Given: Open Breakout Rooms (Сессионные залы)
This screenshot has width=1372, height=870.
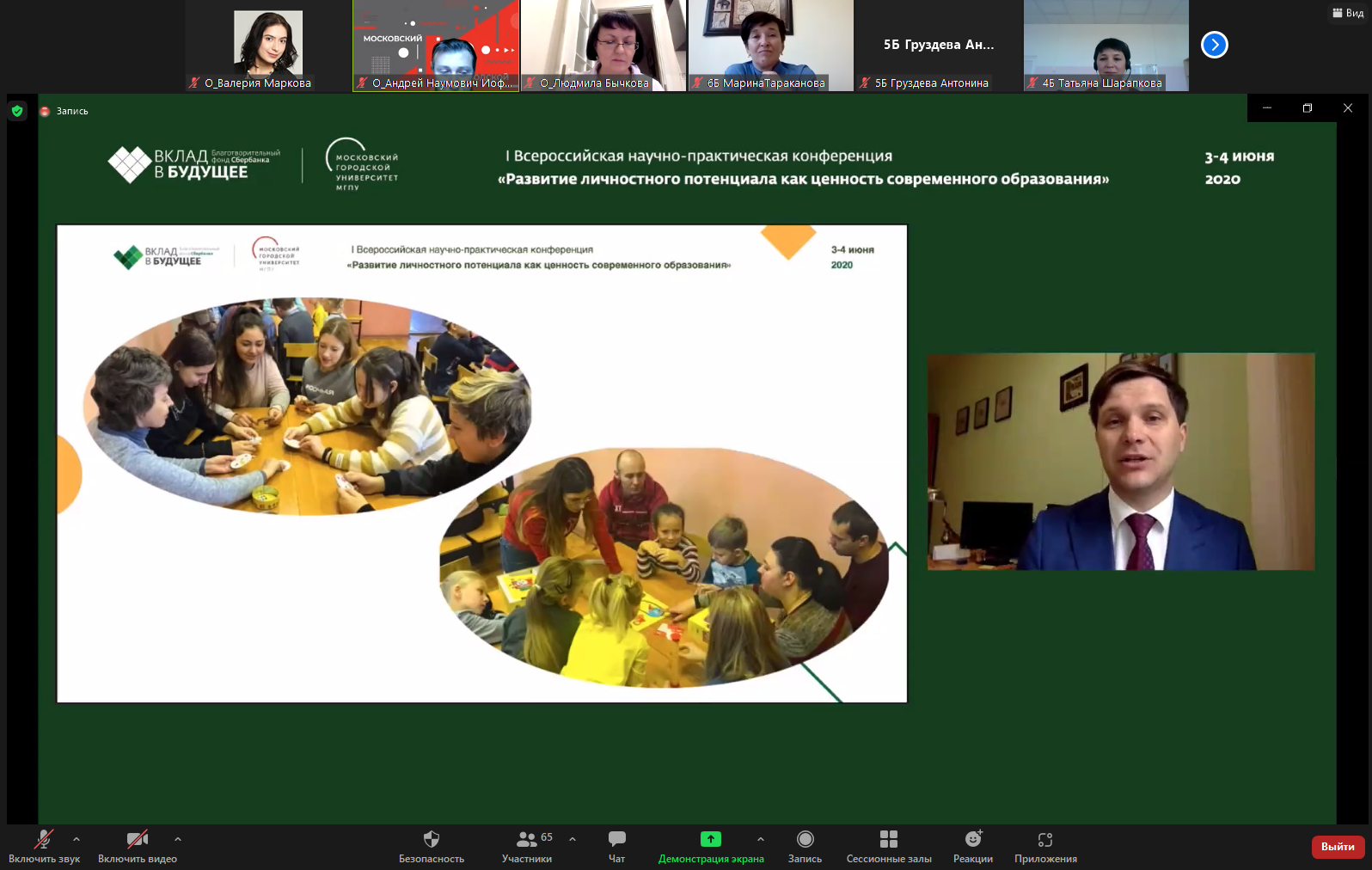Looking at the screenshot, I should coord(888,840).
